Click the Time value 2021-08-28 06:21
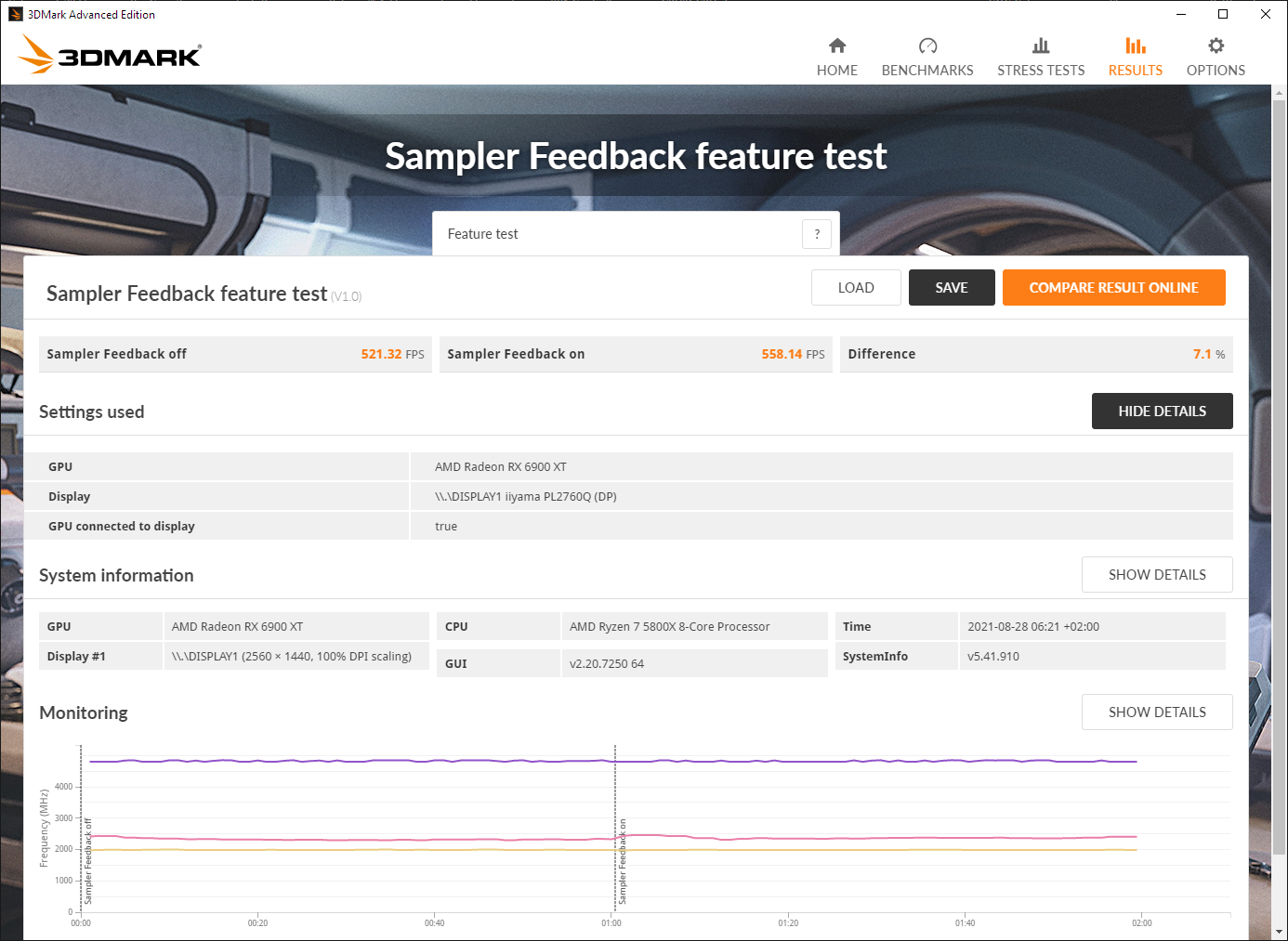The width and height of the screenshot is (1288, 941). [1033, 627]
